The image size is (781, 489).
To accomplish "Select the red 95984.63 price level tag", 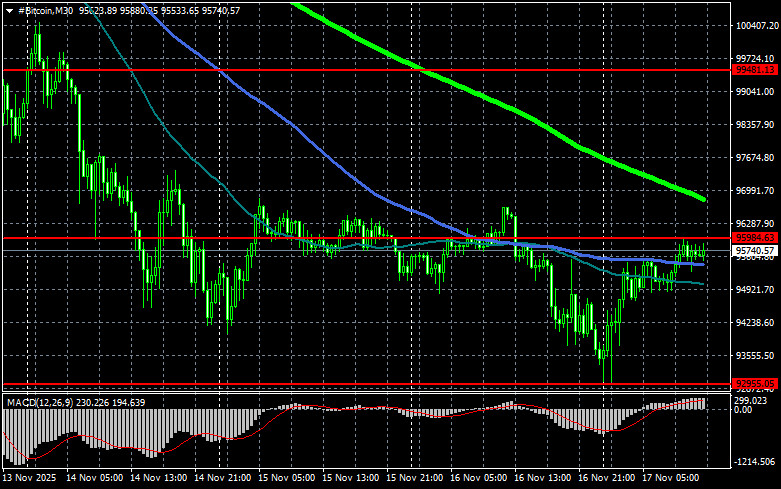I will (x=755, y=238).
